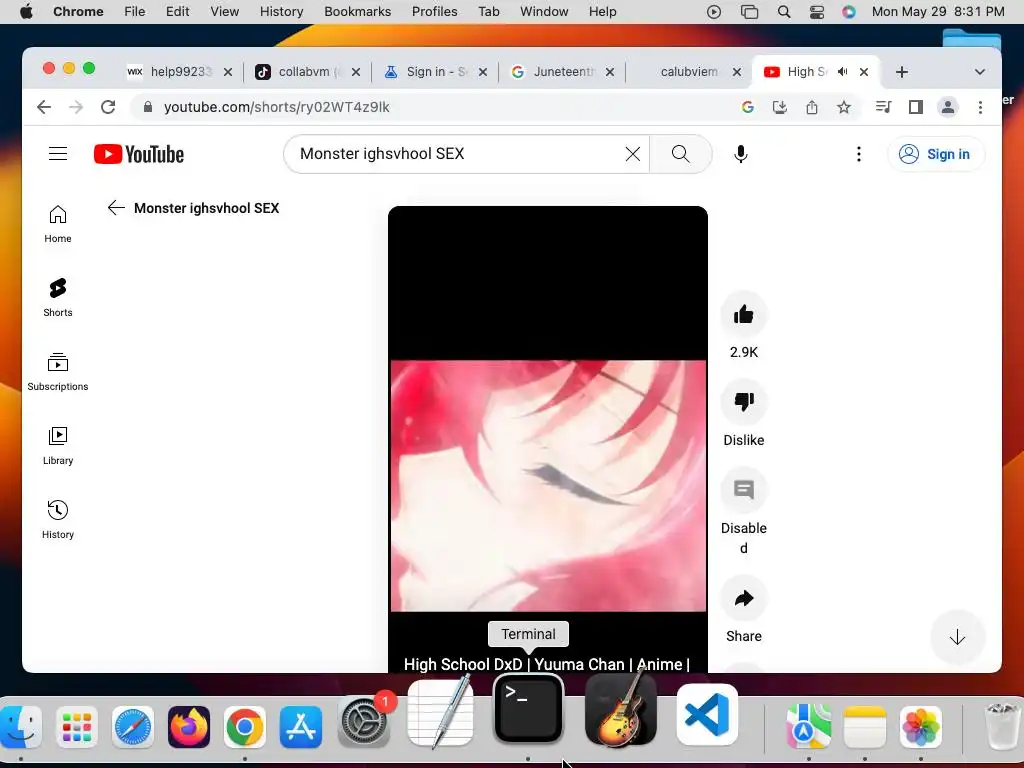
Task: Share the short with the arrow button
Action: [x=744, y=598]
